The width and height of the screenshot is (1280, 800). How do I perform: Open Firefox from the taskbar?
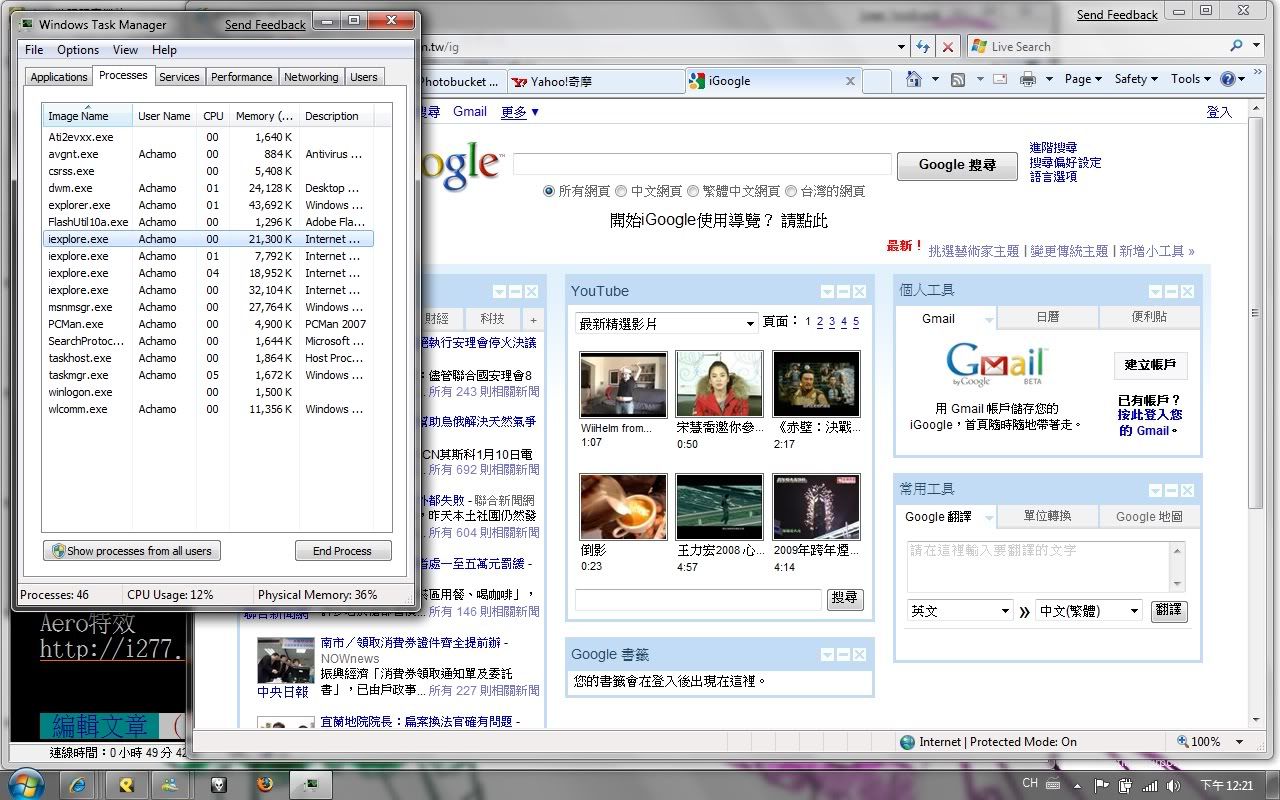click(x=264, y=784)
